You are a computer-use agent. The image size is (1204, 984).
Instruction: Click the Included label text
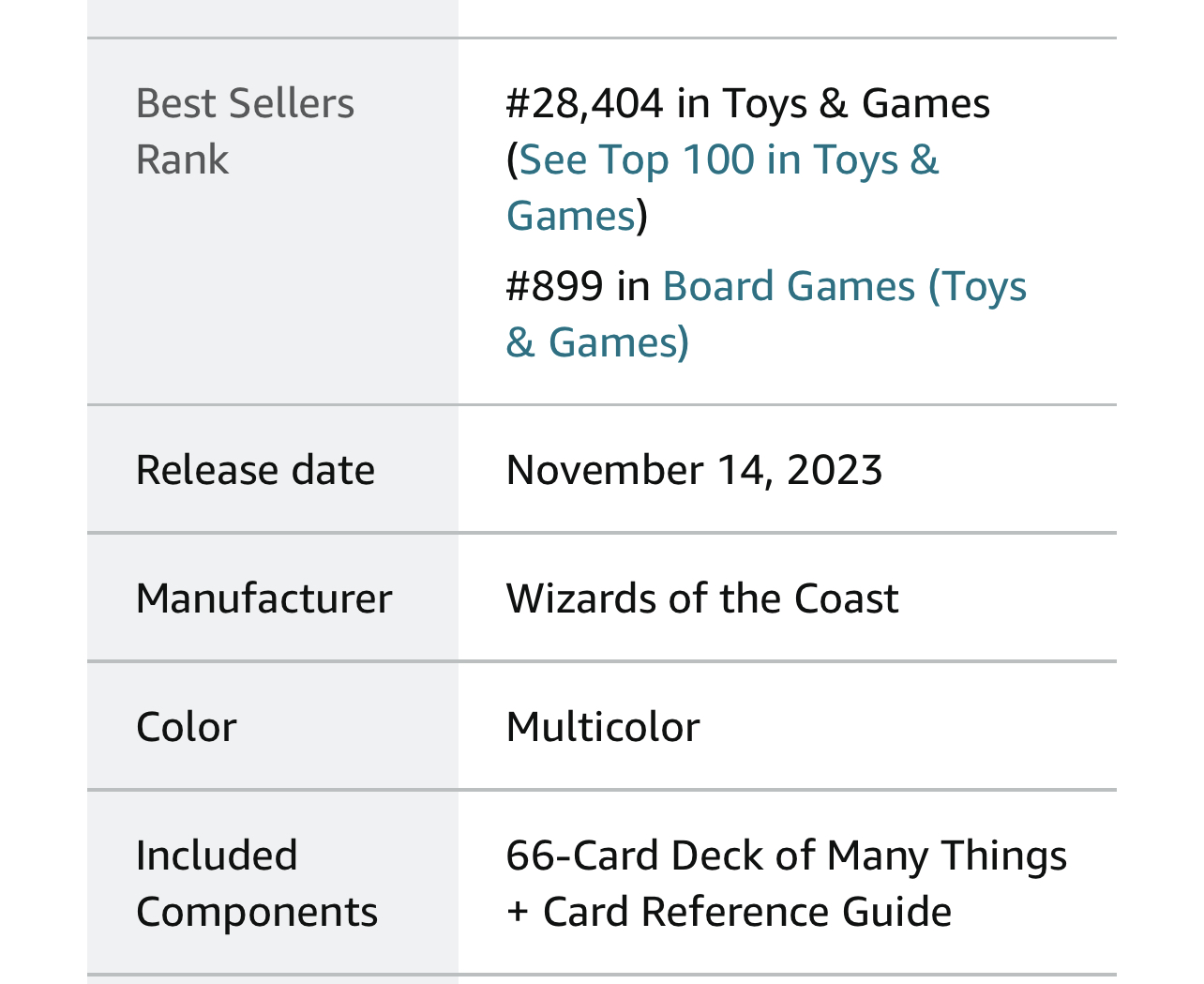(217, 855)
